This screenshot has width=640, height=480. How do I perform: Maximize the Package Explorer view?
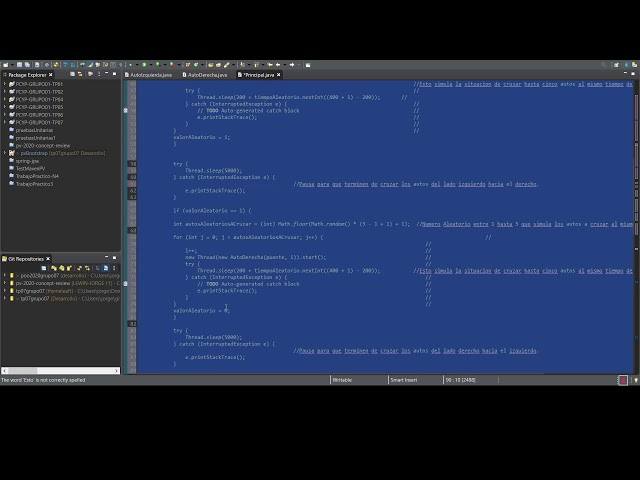(x=115, y=74)
